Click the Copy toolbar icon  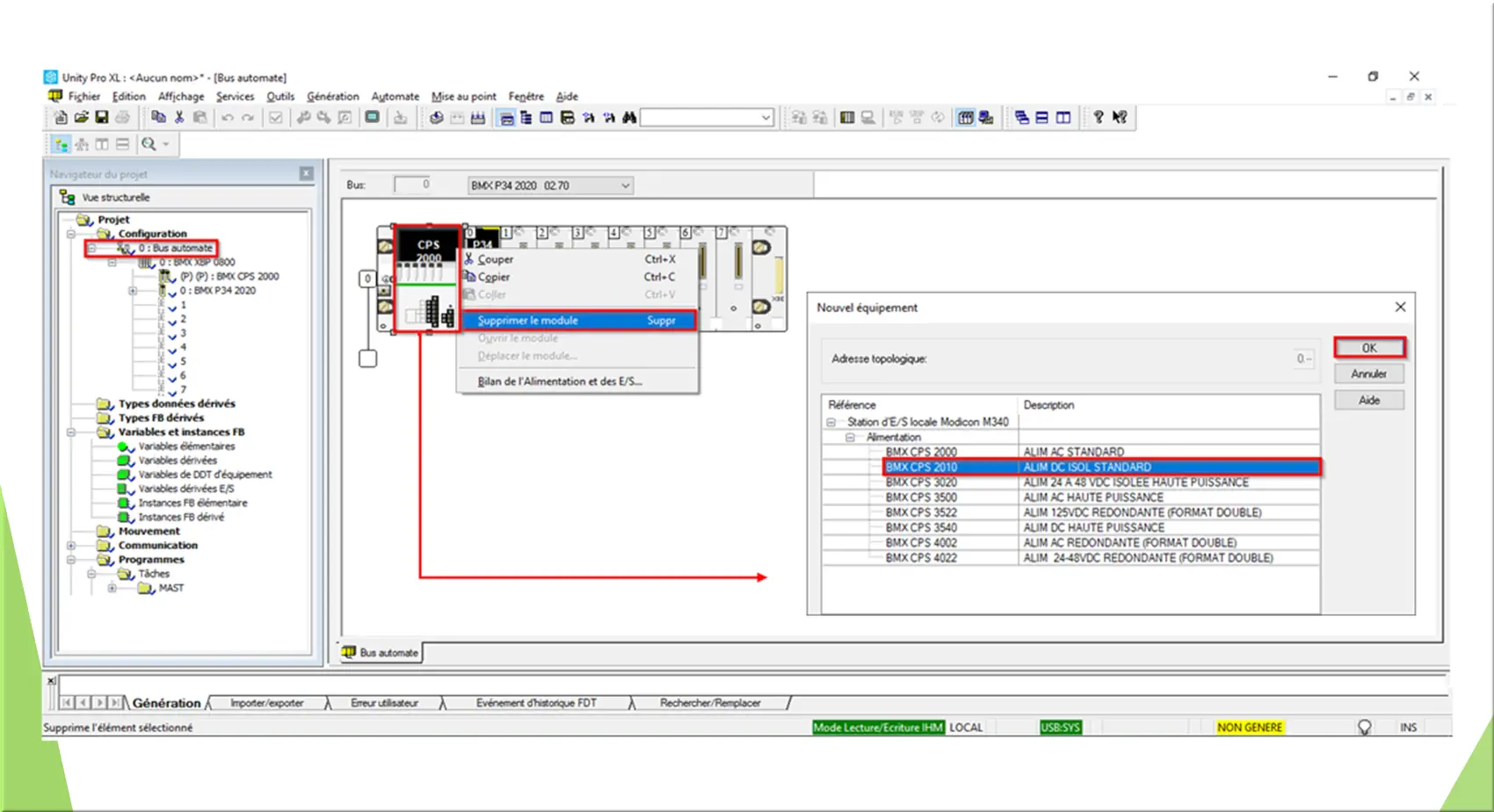click(159, 118)
